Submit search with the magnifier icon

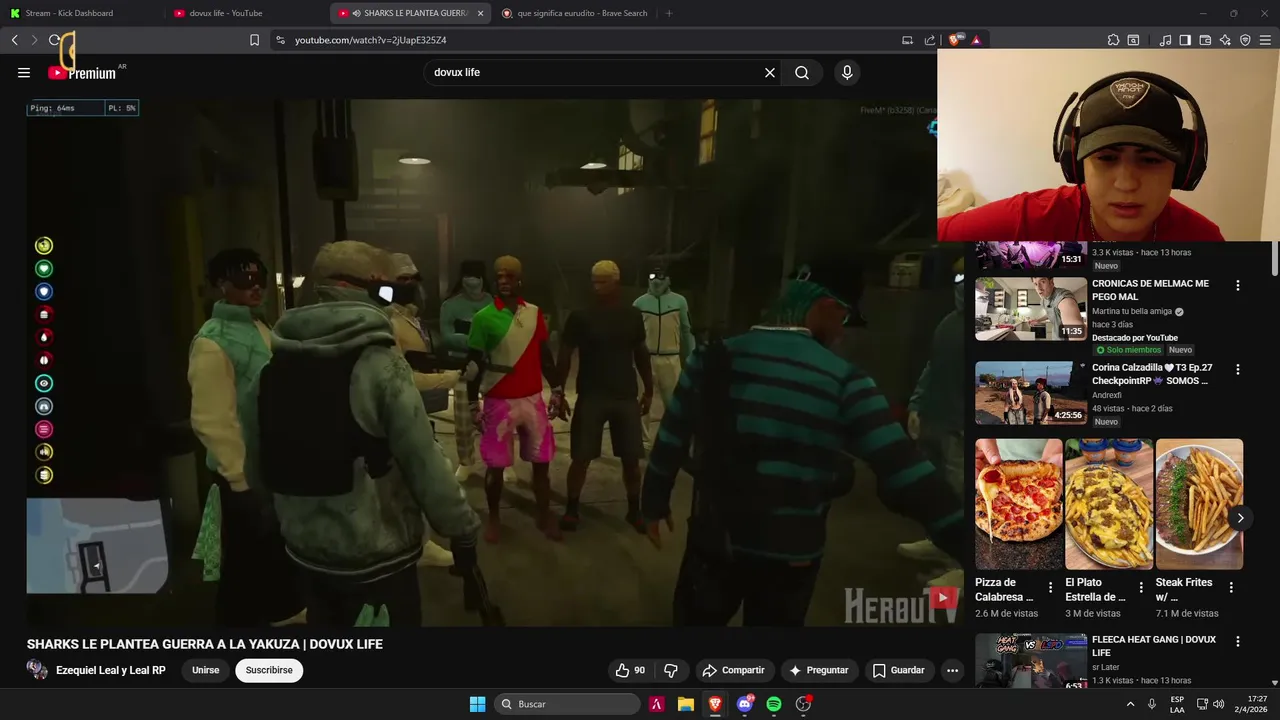pyautogui.click(x=802, y=72)
